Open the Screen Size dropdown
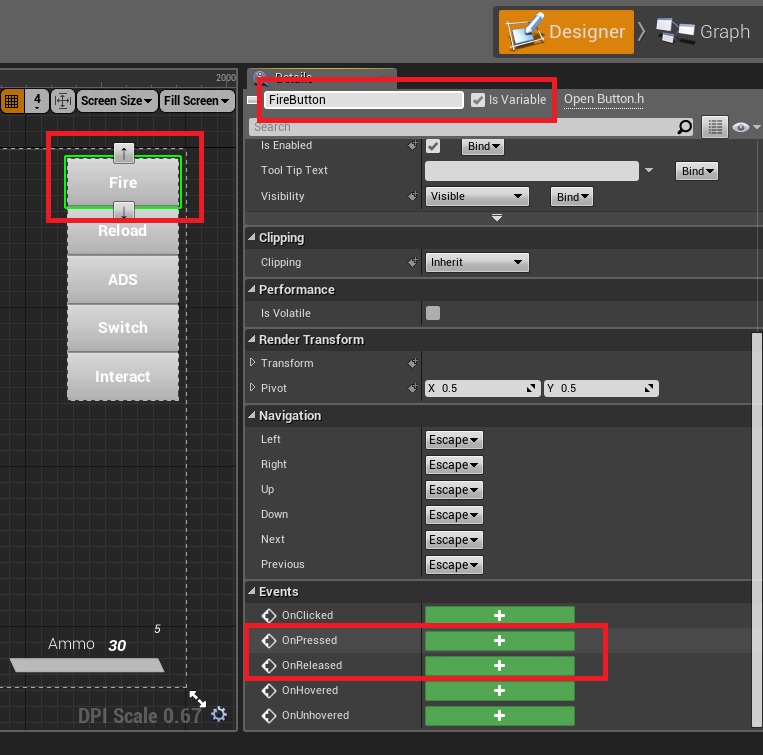 pos(117,100)
